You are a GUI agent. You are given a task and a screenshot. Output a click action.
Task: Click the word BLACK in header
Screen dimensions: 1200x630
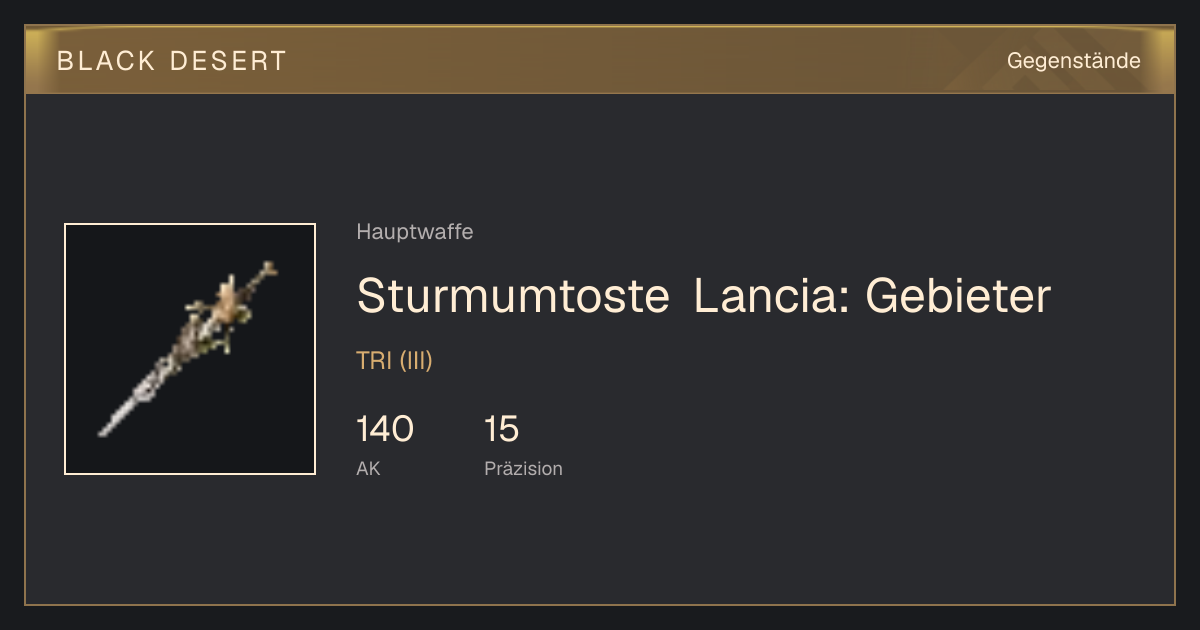tap(106, 61)
